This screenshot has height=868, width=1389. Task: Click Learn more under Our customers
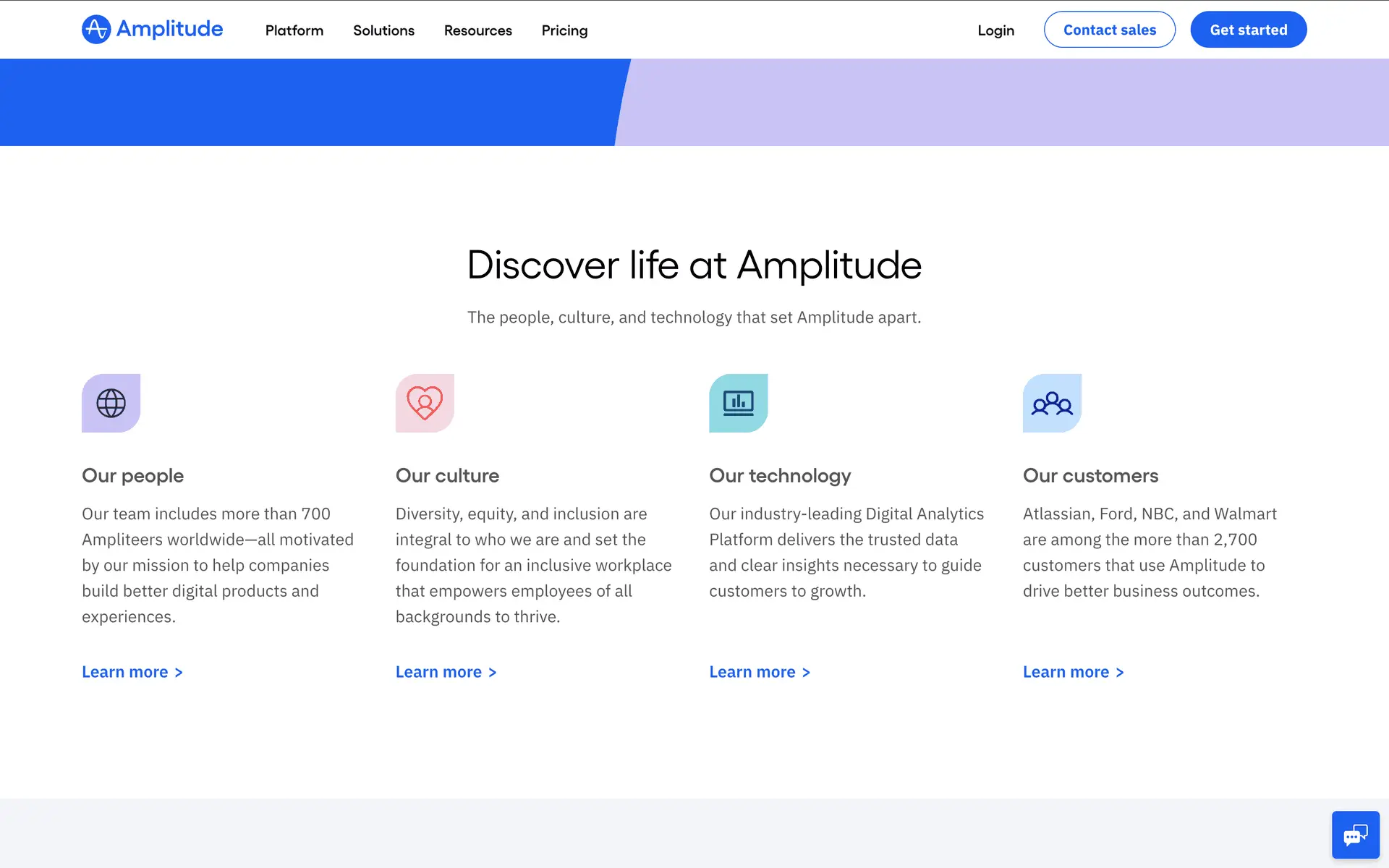click(1073, 672)
